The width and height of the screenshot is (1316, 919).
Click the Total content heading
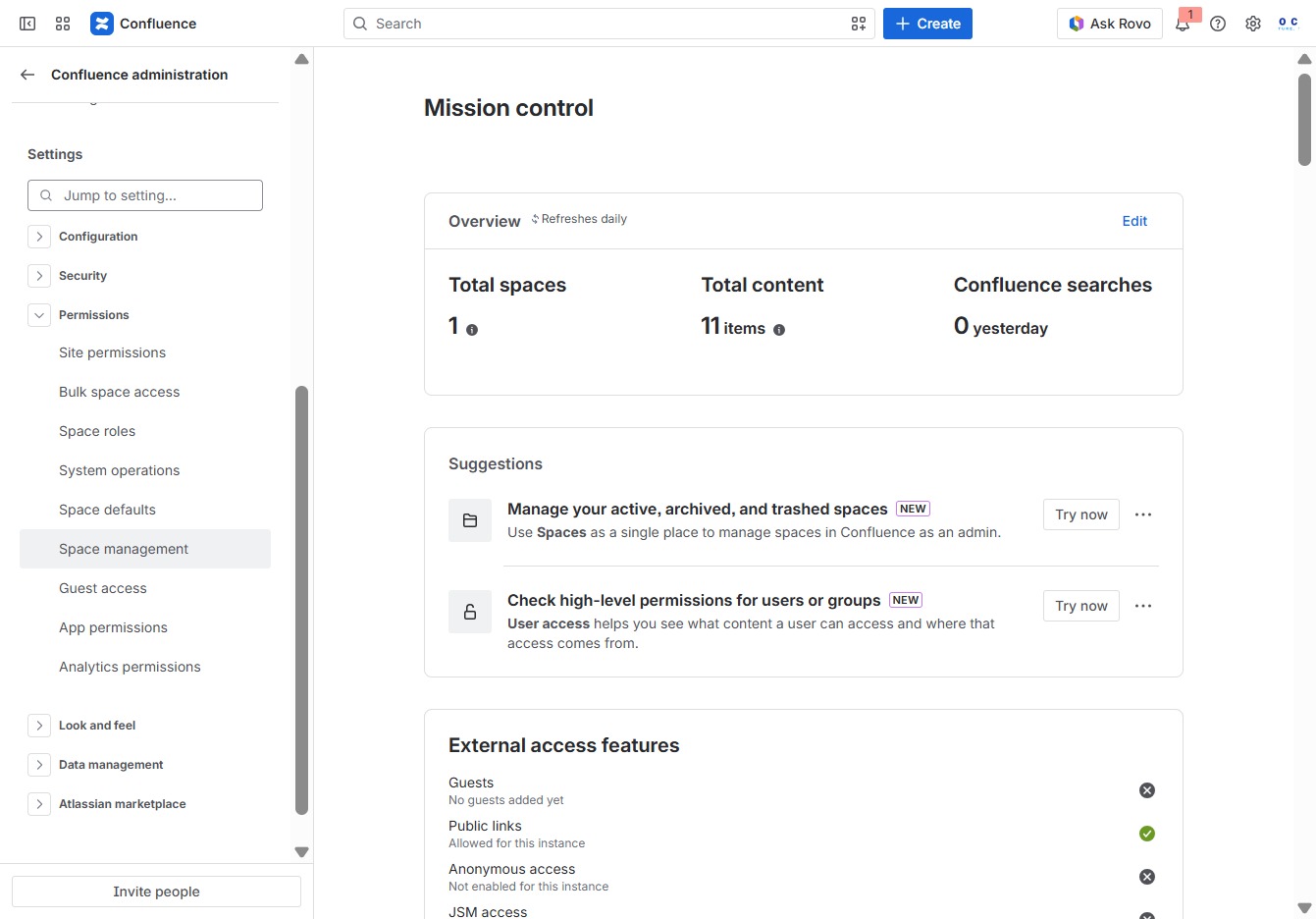(x=763, y=285)
